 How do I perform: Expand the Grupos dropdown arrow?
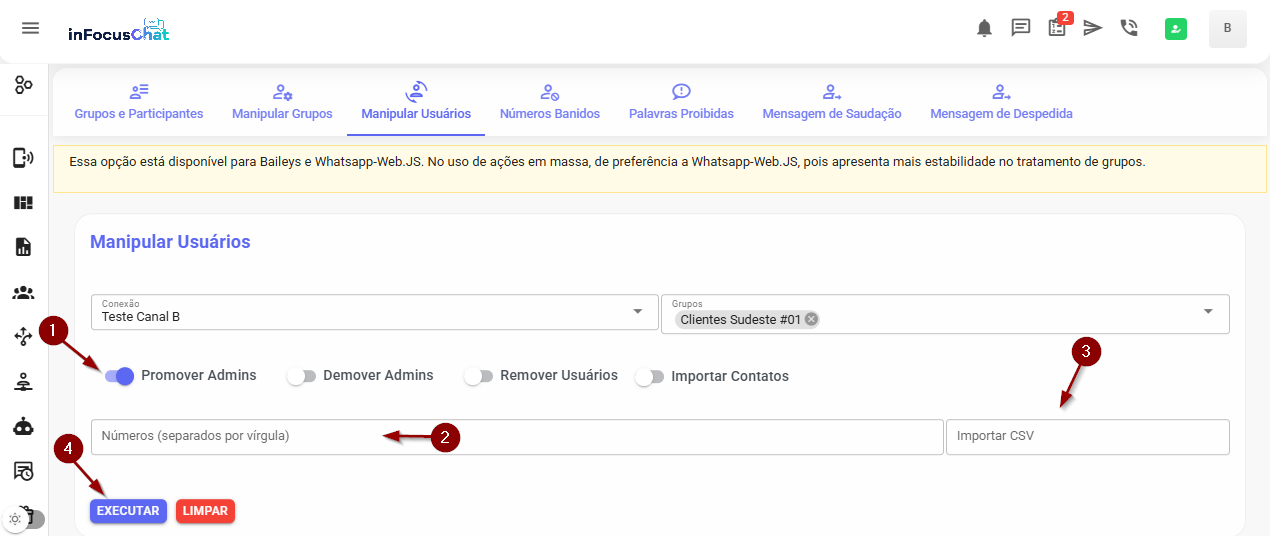click(1208, 312)
